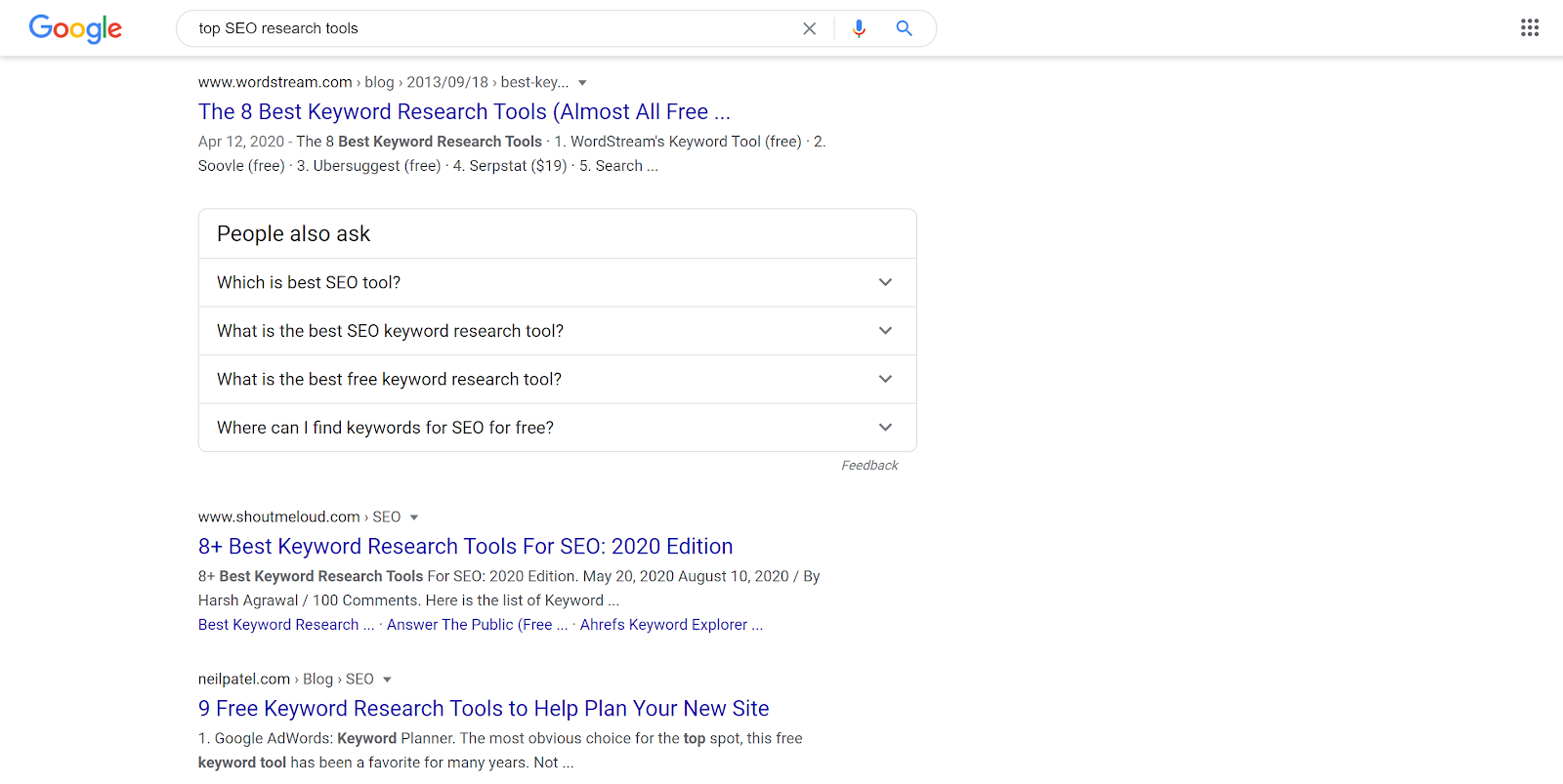
Task: Open 'The 8 Best Keyword Research Tools' result
Action: click(x=464, y=111)
